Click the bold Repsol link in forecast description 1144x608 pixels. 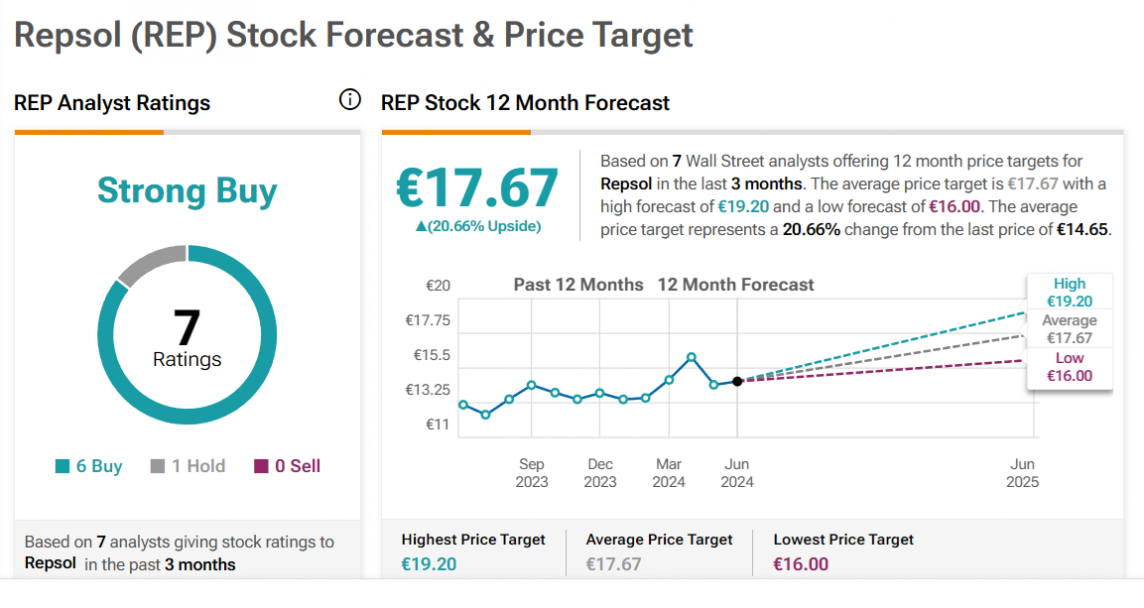(x=626, y=183)
